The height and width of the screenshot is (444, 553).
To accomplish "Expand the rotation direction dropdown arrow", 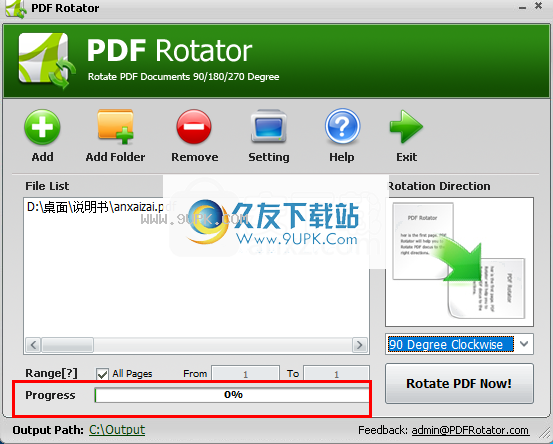I will tap(524, 344).
